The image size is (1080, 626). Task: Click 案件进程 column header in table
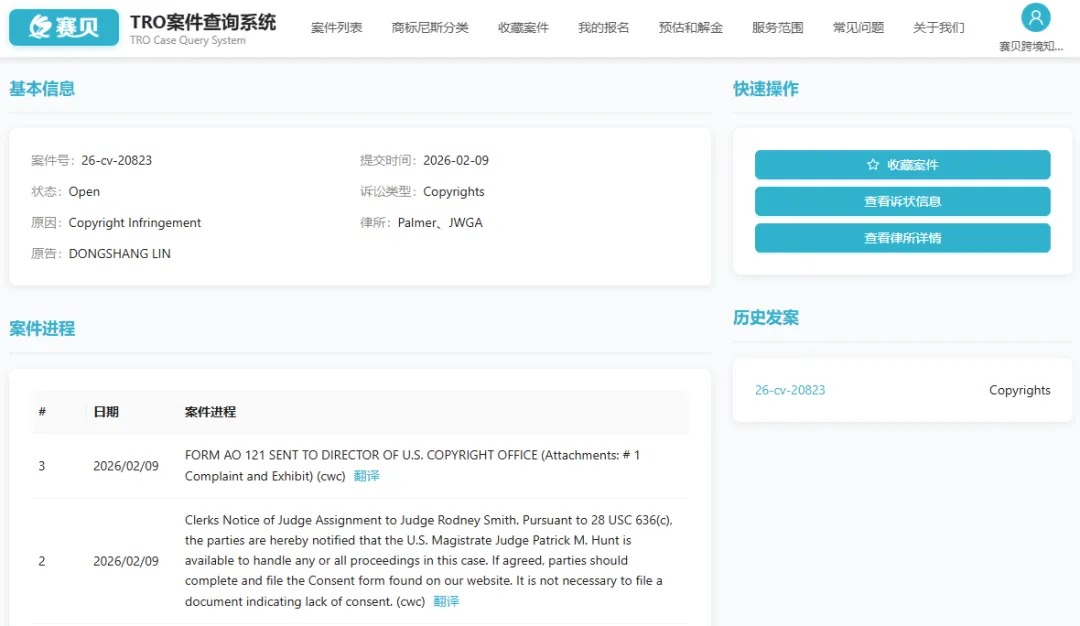tap(210, 412)
